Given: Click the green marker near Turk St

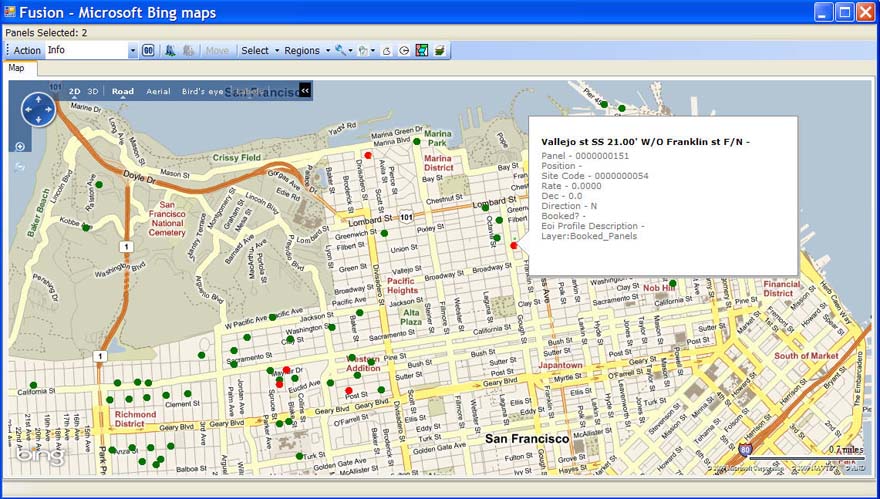Looking at the screenshot, I should (299, 456).
